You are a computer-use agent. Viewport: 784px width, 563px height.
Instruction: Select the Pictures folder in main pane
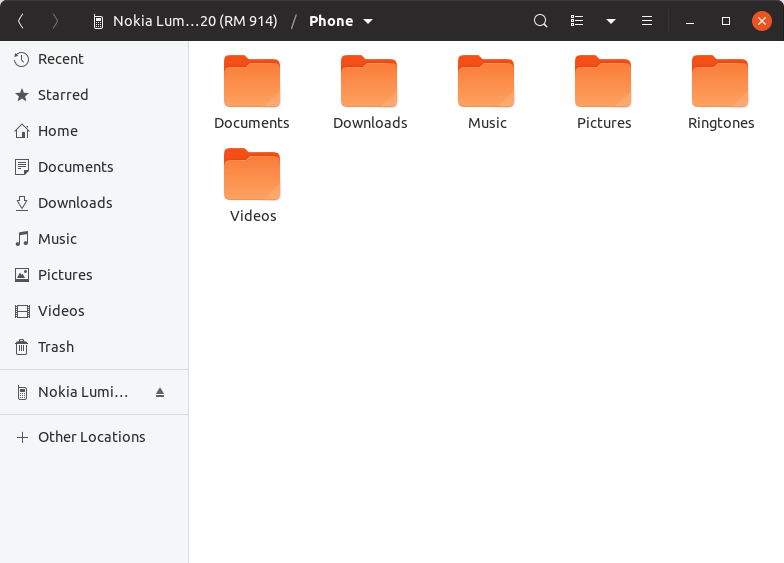point(603,82)
